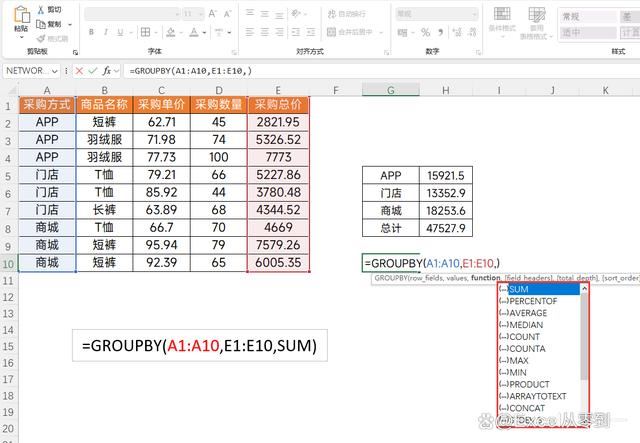Open the Font Color dropdown arrow

pos(204,32)
